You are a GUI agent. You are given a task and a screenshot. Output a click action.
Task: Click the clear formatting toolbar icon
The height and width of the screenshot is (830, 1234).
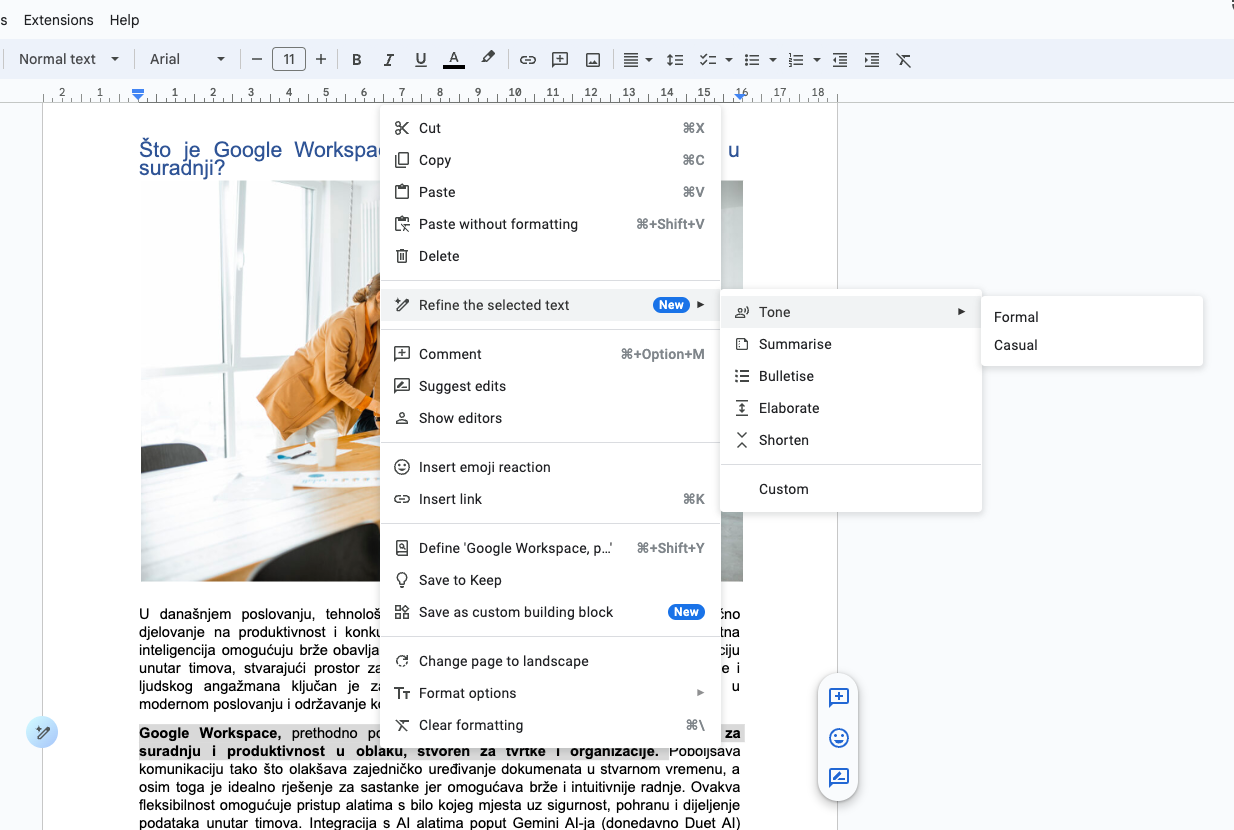pos(904,60)
